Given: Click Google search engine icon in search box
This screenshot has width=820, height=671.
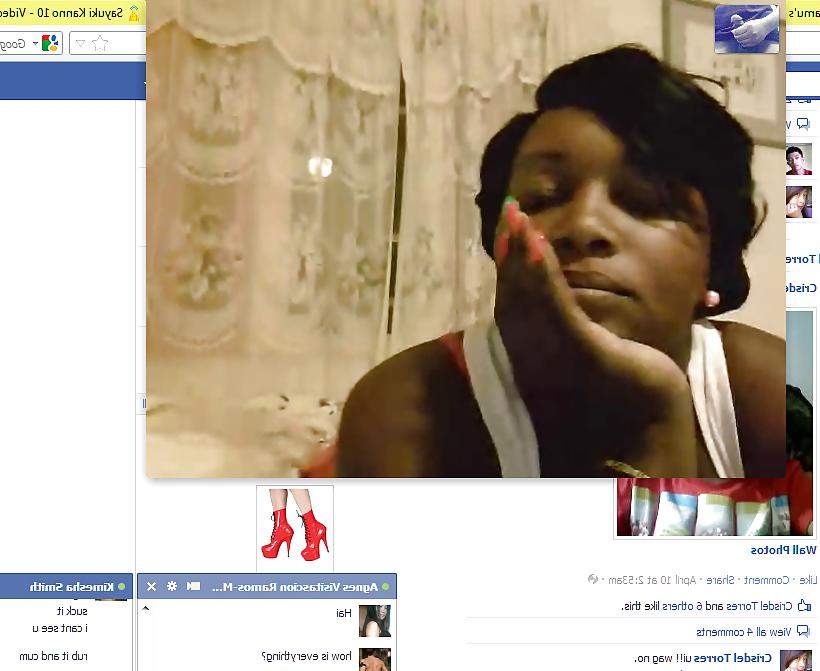Looking at the screenshot, I should 50,43.
